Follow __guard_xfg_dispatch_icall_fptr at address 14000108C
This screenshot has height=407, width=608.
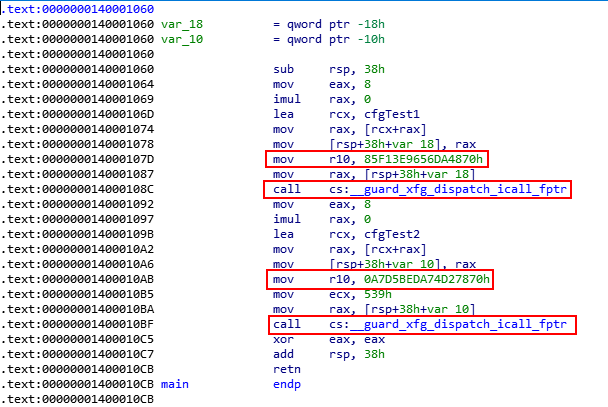(x=458, y=190)
